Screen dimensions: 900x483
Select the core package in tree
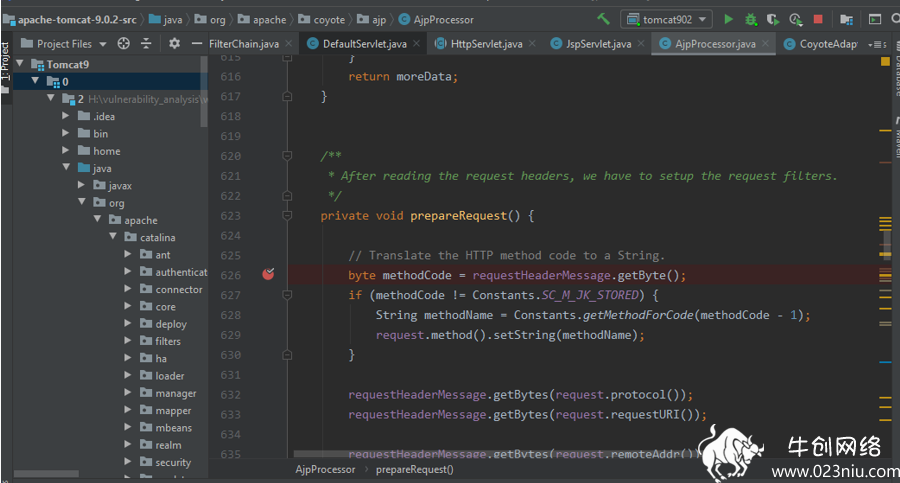(165, 307)
